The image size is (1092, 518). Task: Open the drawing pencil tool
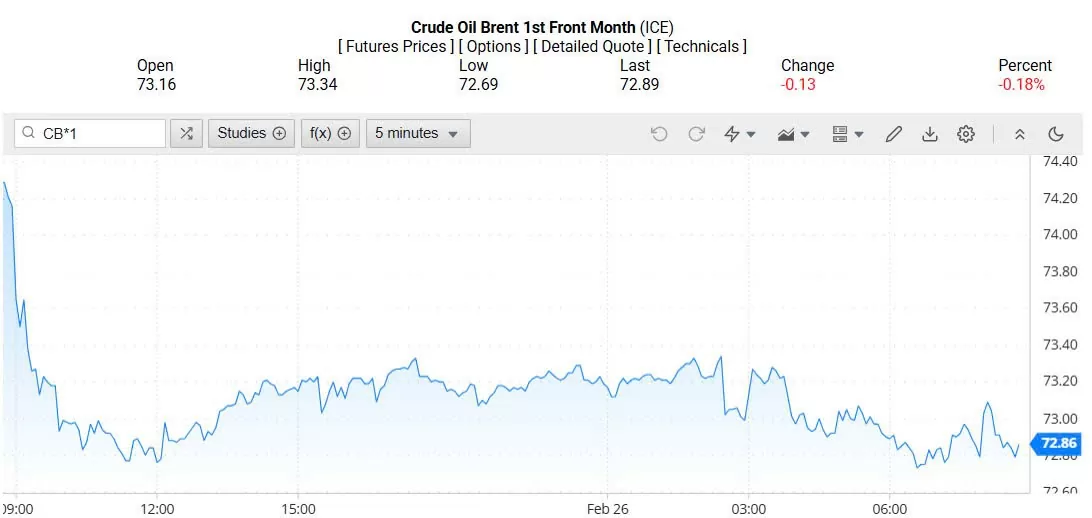click(x=894, y=134)
